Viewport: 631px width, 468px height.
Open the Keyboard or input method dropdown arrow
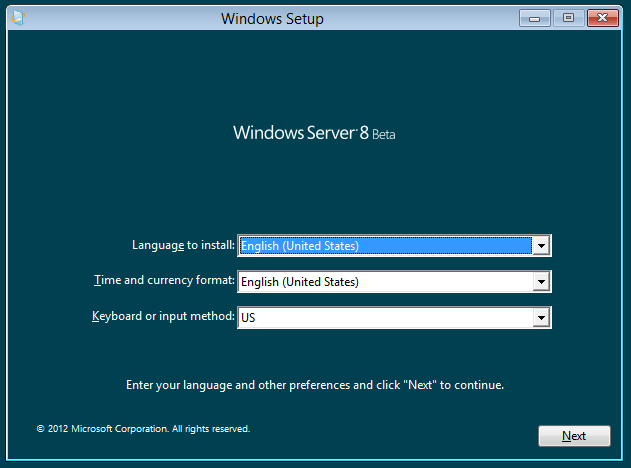tap(541, 317)
